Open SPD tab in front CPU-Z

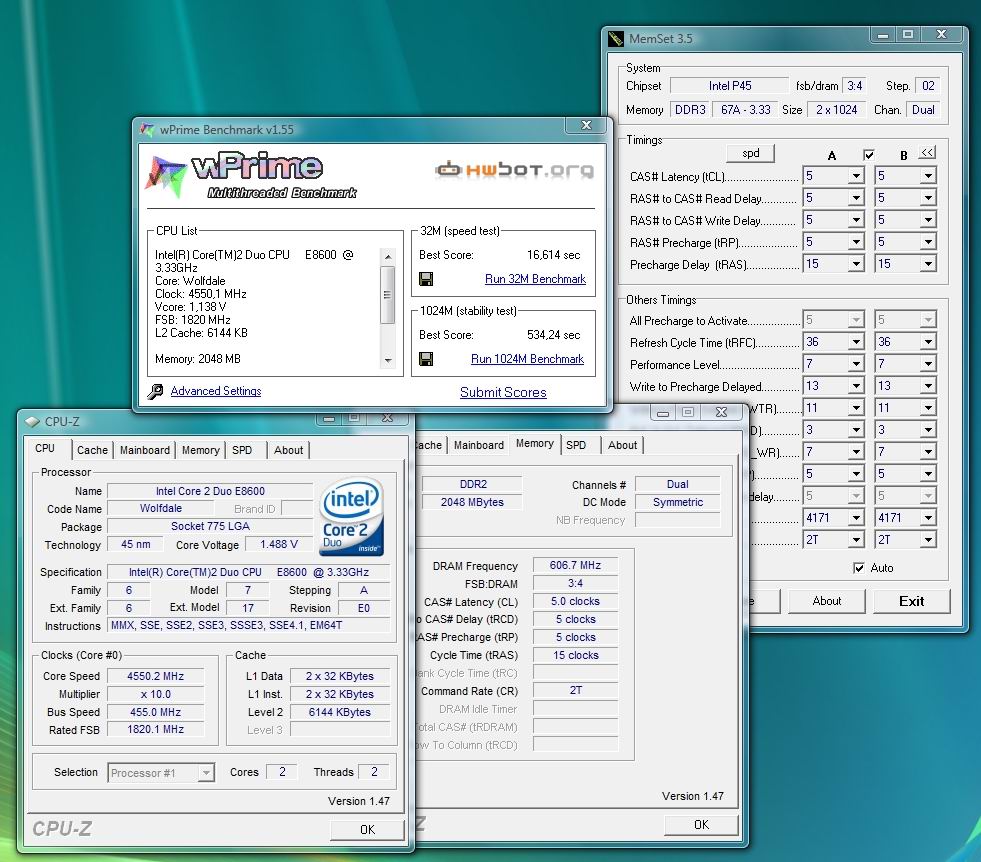click(x=242, y=450)
